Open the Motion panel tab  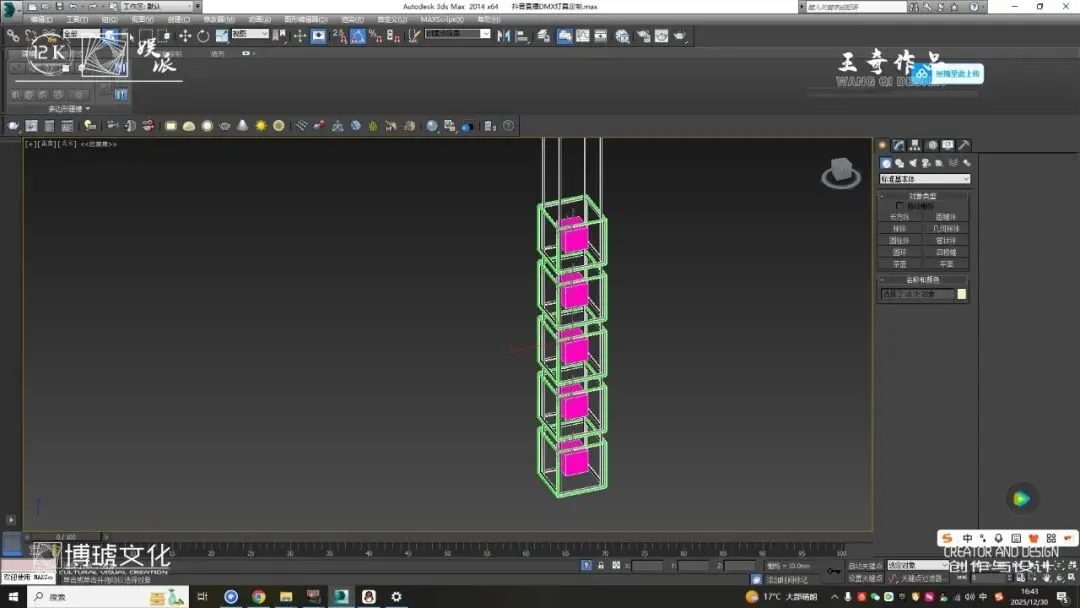932,145
